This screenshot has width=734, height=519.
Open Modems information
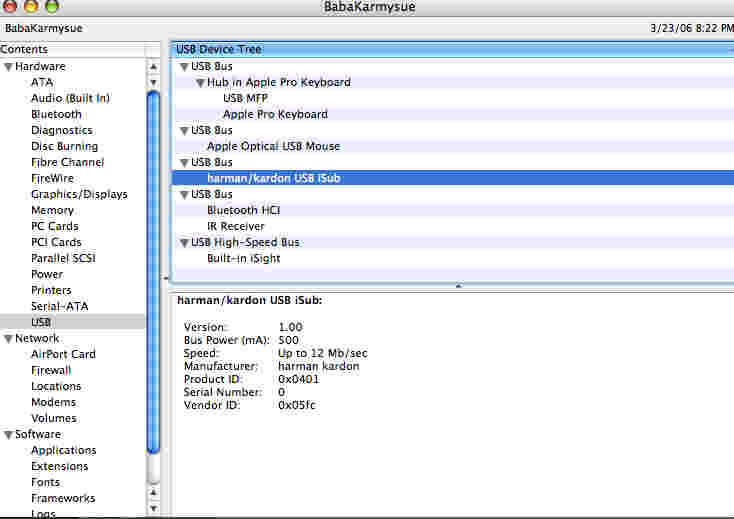coord(53,402)
